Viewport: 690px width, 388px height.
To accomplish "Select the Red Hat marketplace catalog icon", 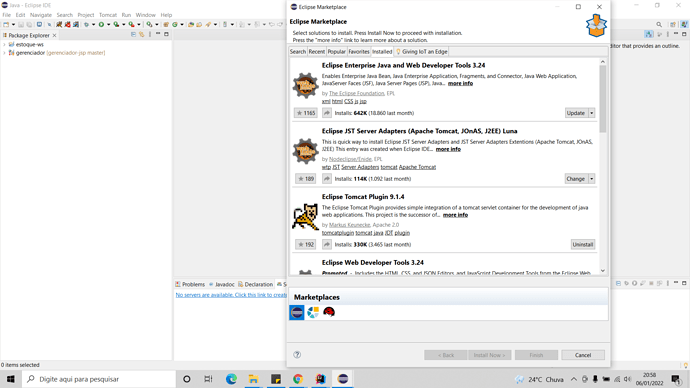I will tap(329, 312).
